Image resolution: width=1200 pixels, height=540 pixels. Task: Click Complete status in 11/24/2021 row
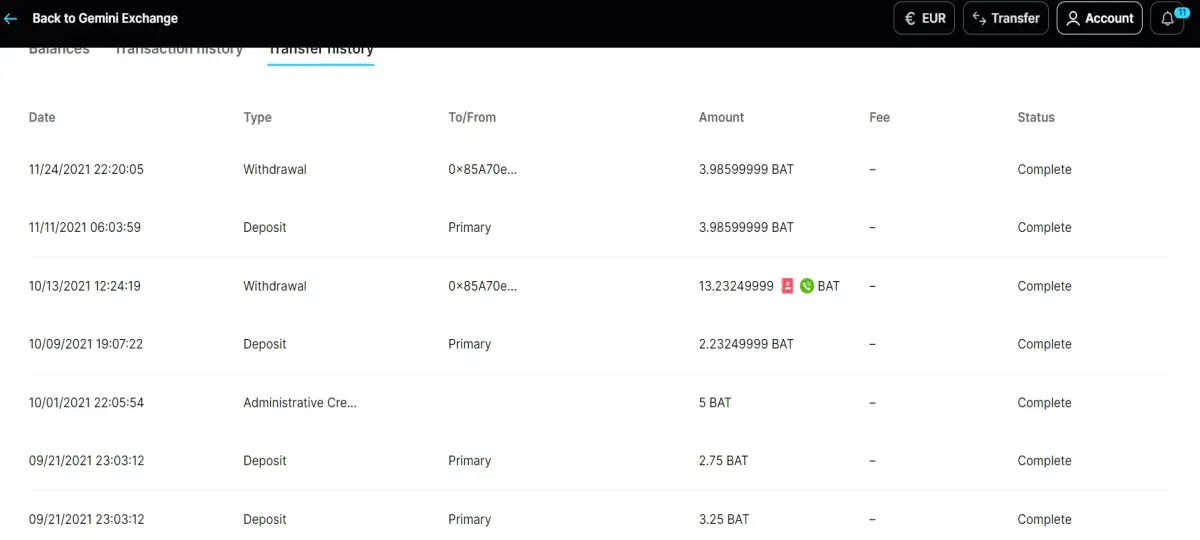(x=1044, y=169)
